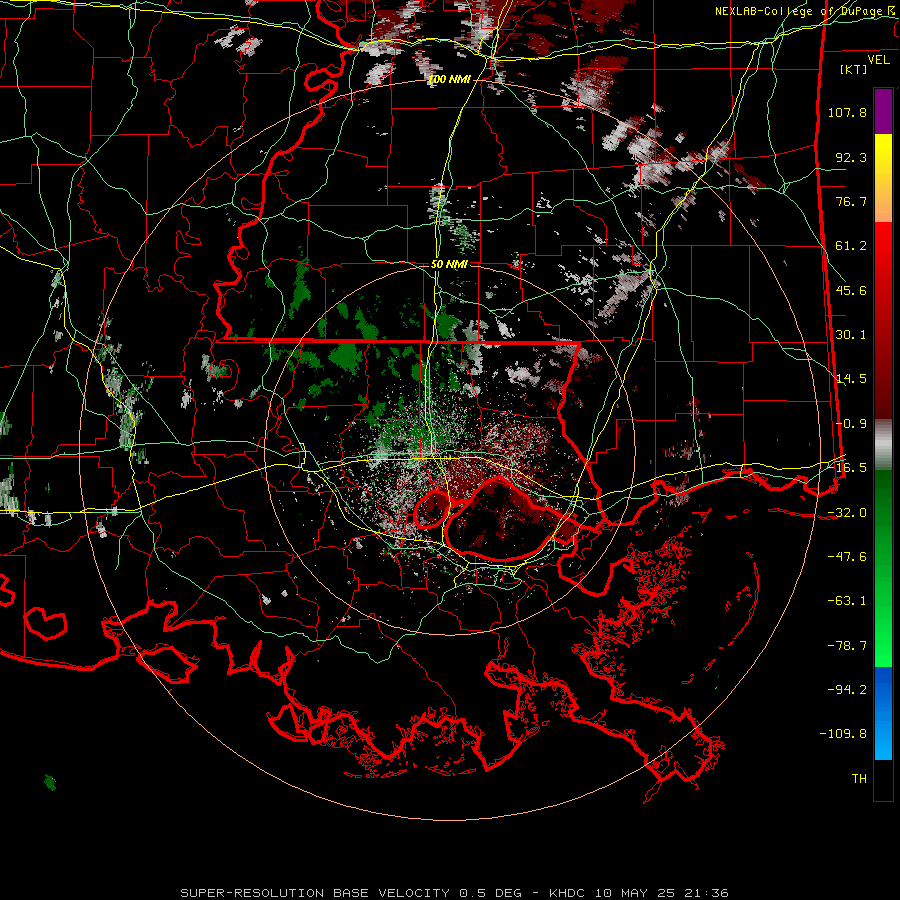This screenshot has width=900, height=900.
Task: Click the -94.2 velocity scale value
Action: (847, 690)
